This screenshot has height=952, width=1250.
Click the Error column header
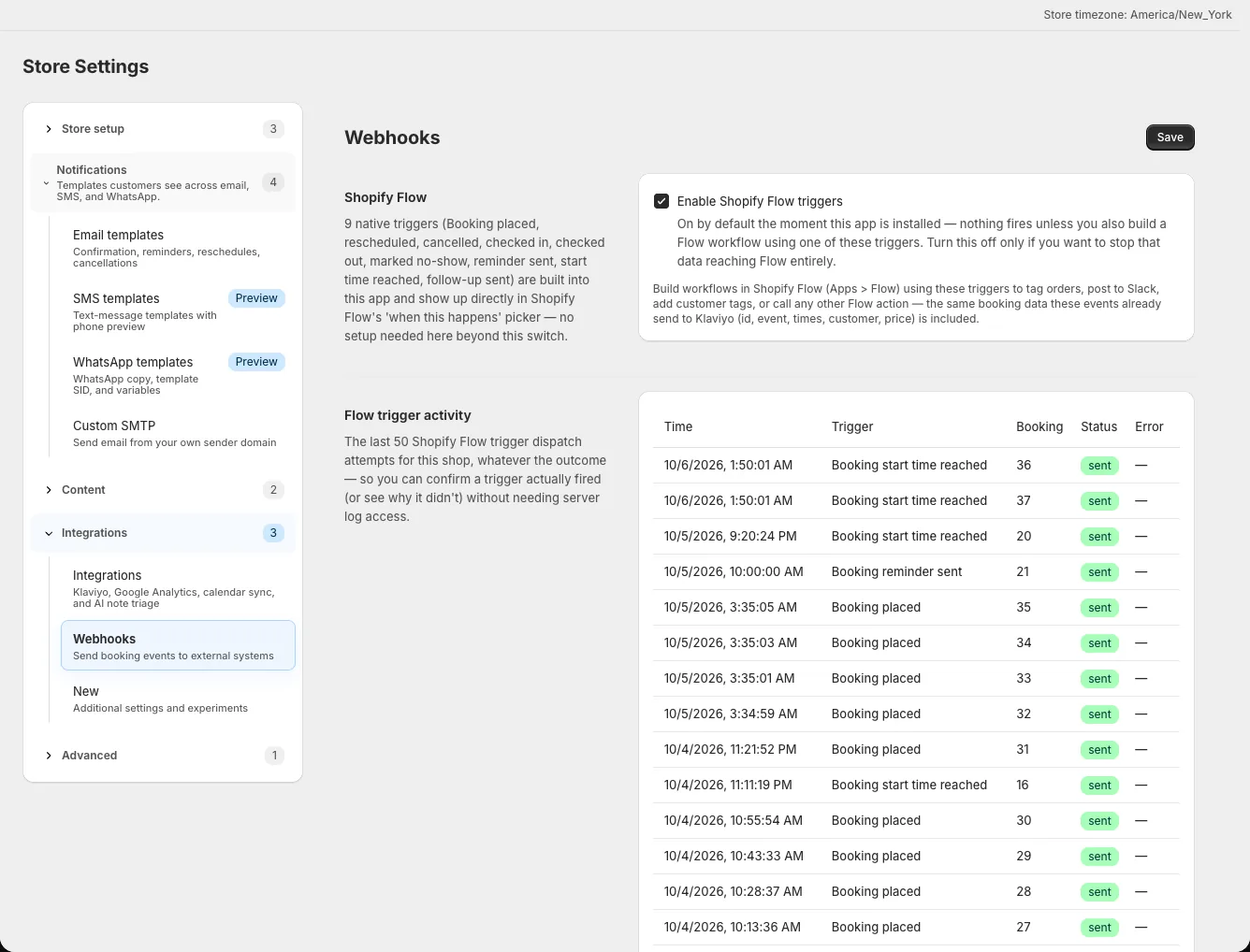1149,426
